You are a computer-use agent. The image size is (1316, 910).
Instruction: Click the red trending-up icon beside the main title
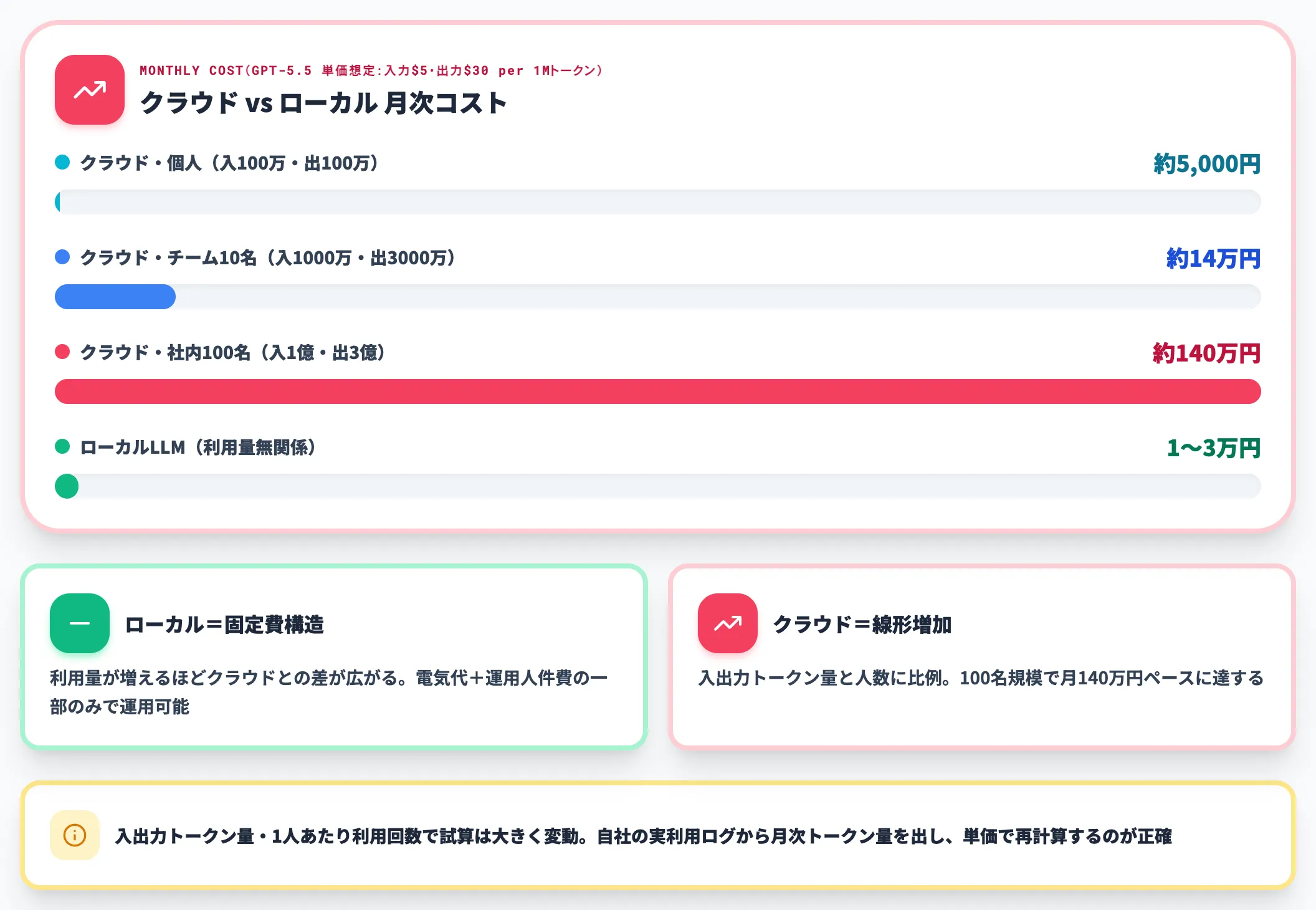[90, 90]
